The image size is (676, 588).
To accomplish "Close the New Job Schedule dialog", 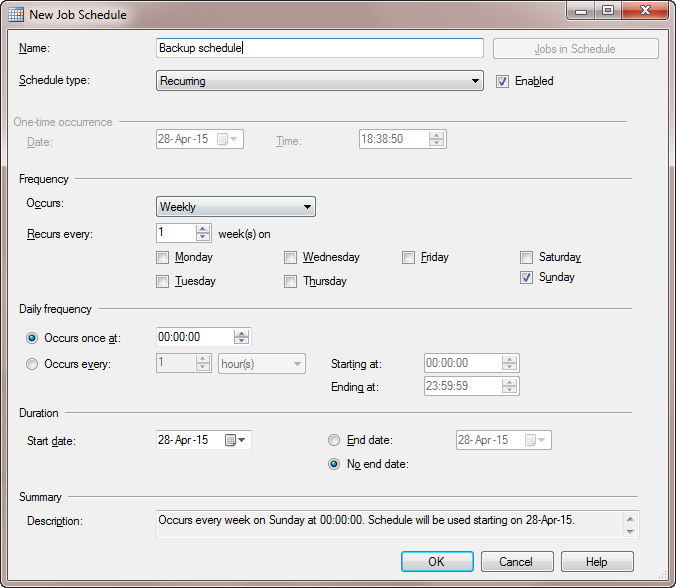I will tap(645, 10).
